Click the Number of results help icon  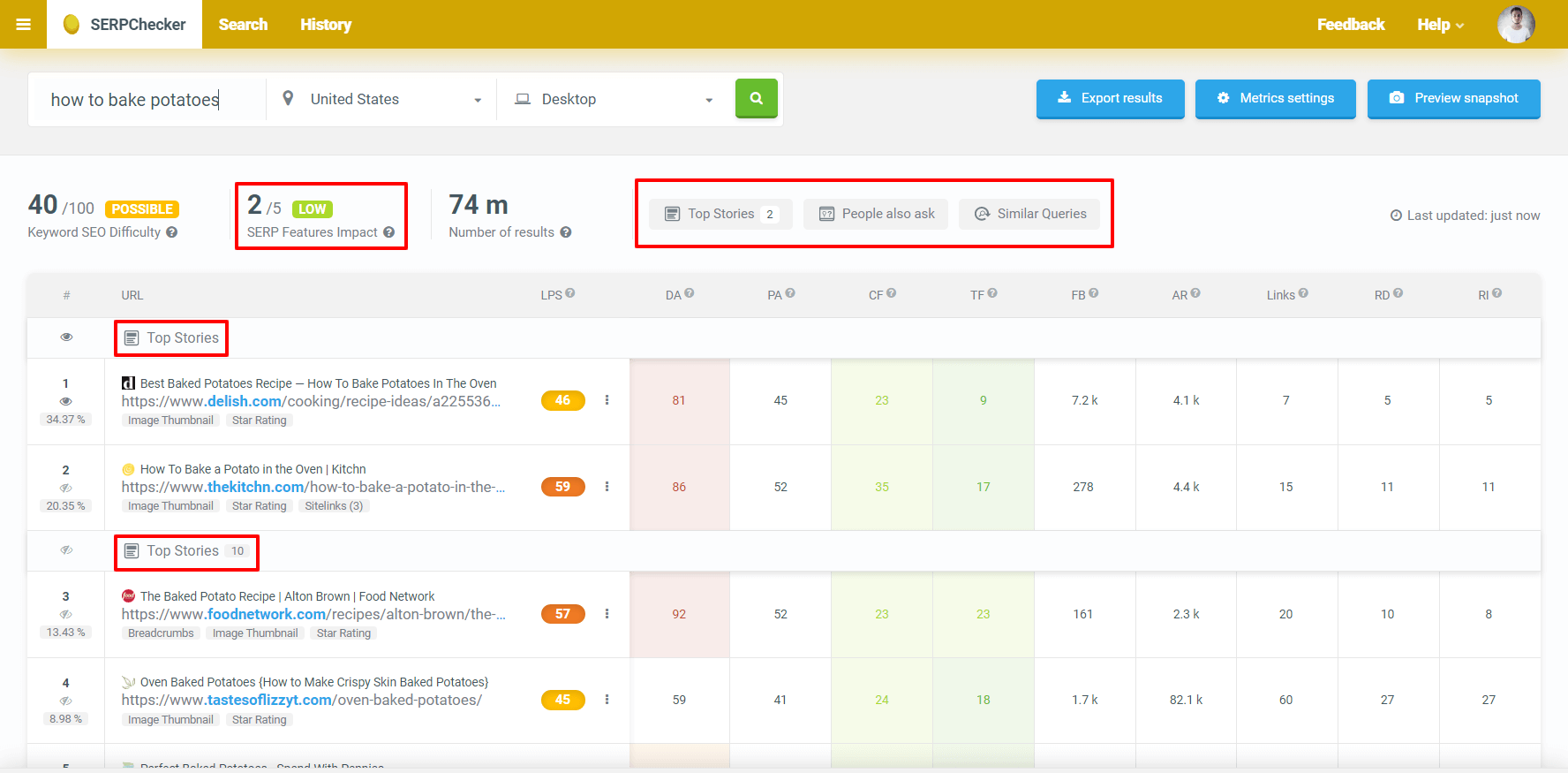coord(566,232)
